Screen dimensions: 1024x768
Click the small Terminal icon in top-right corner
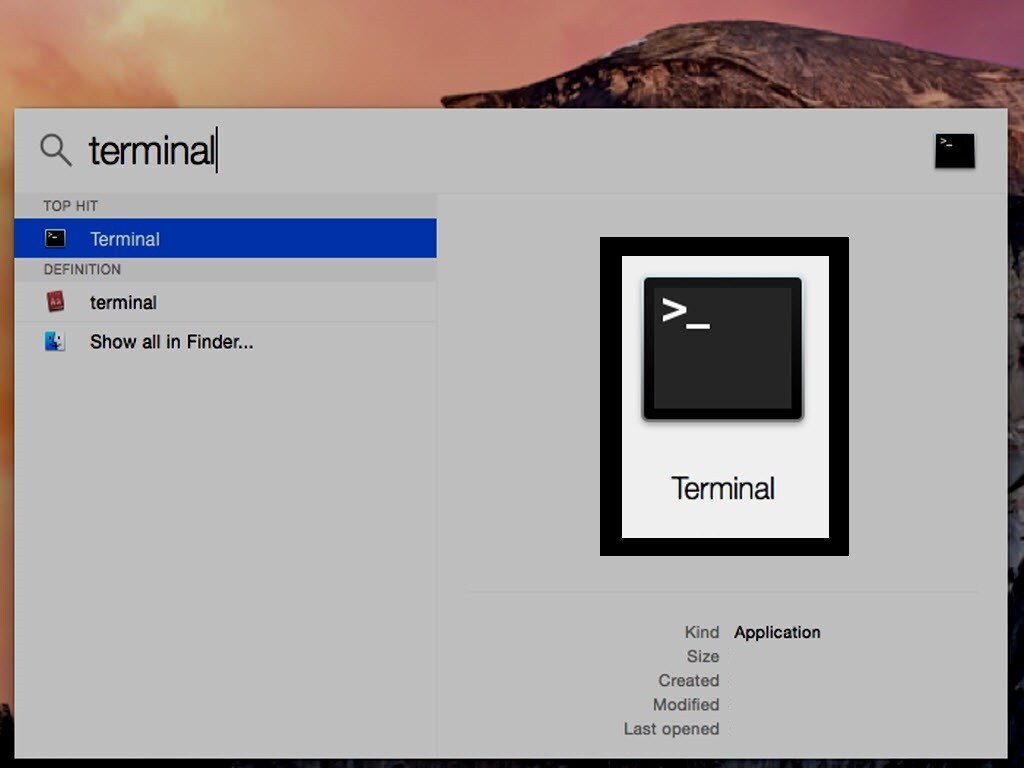coord(954,150)
